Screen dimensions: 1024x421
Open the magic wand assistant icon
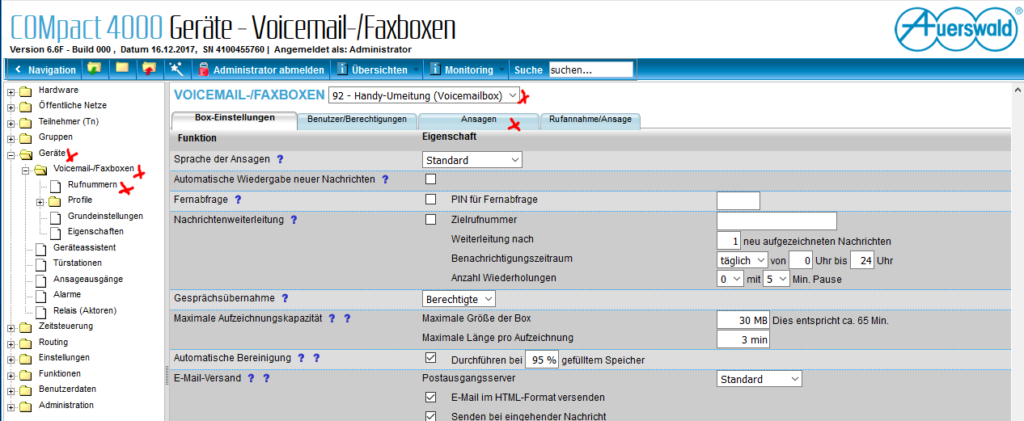[175, 69]
